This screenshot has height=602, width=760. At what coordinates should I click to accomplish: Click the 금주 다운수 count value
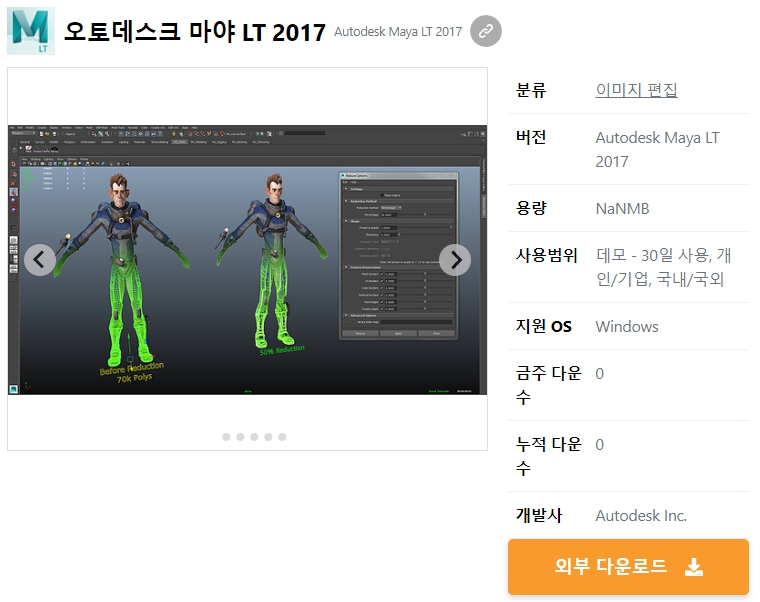tap(600, 374)
